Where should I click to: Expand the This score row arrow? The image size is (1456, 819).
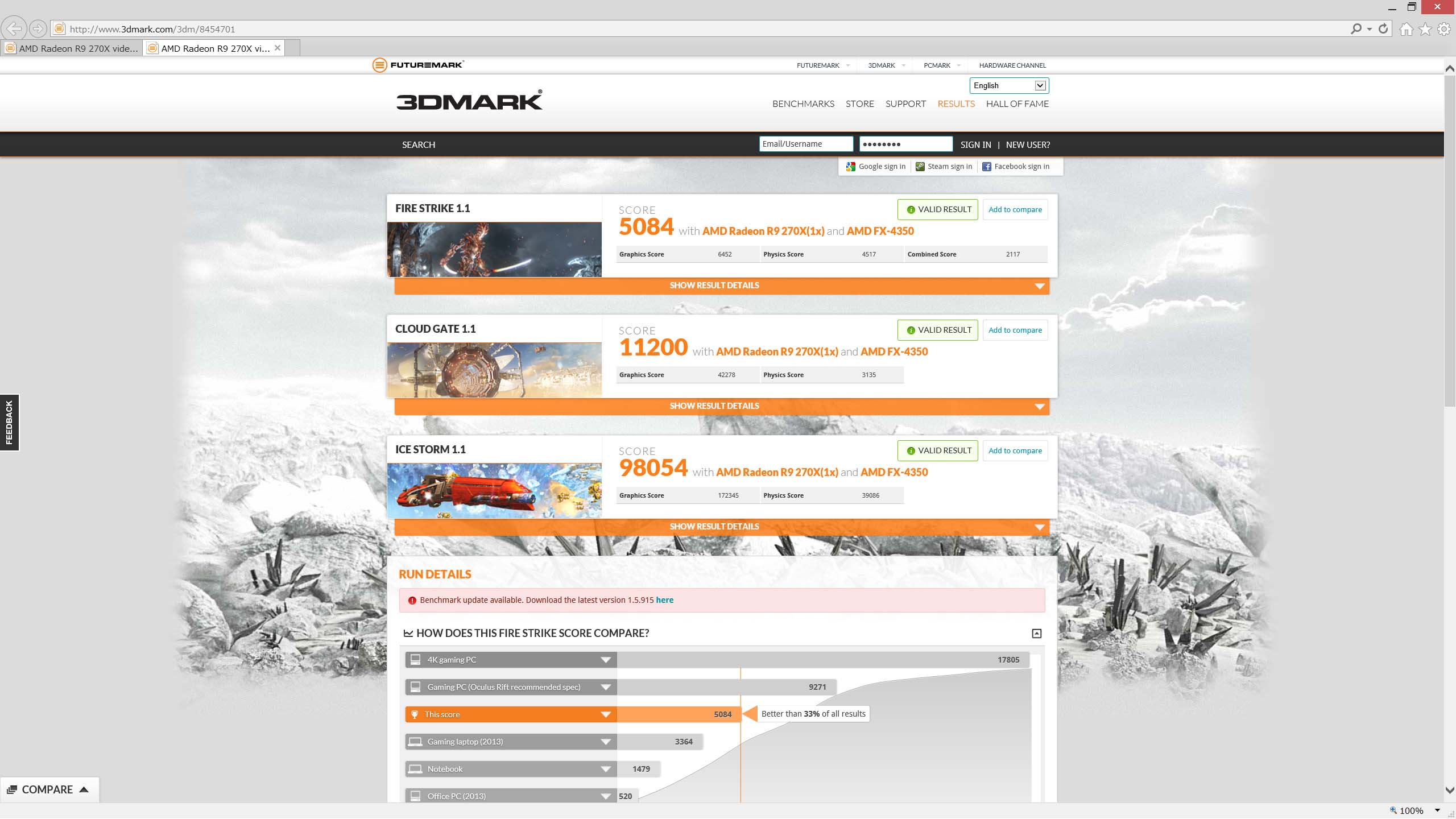(x=606, y=714)
